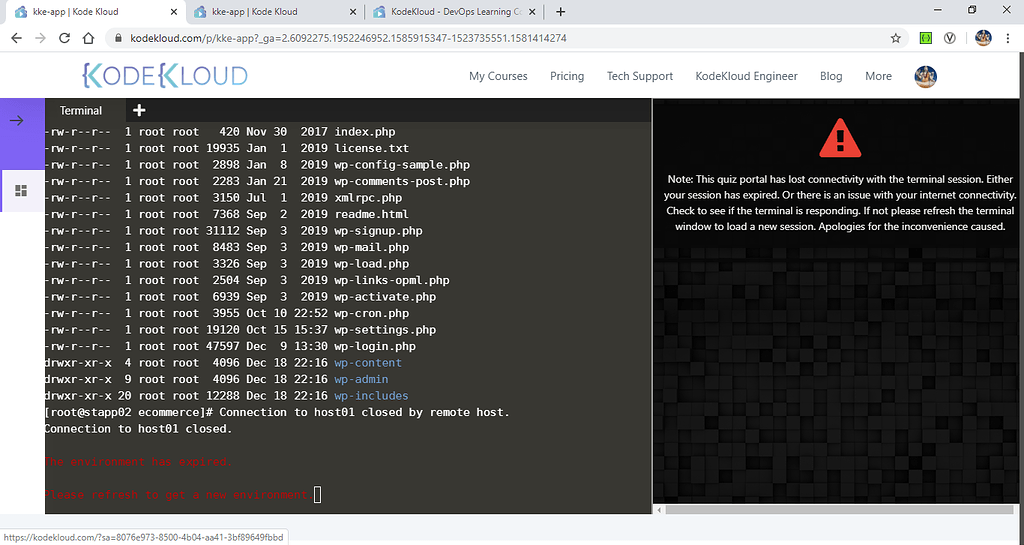Screen dimensions: 1024x545
Task: Click the red warning triangle icon
Action: (840, 138)
